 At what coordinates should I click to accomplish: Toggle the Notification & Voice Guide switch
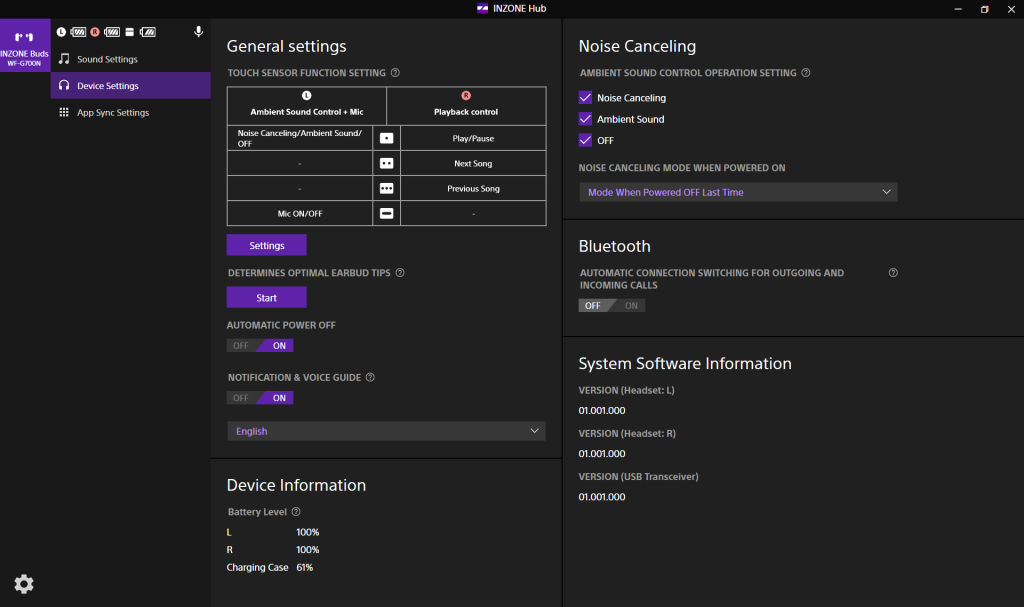pyautogui.click(x=260, y=398)
